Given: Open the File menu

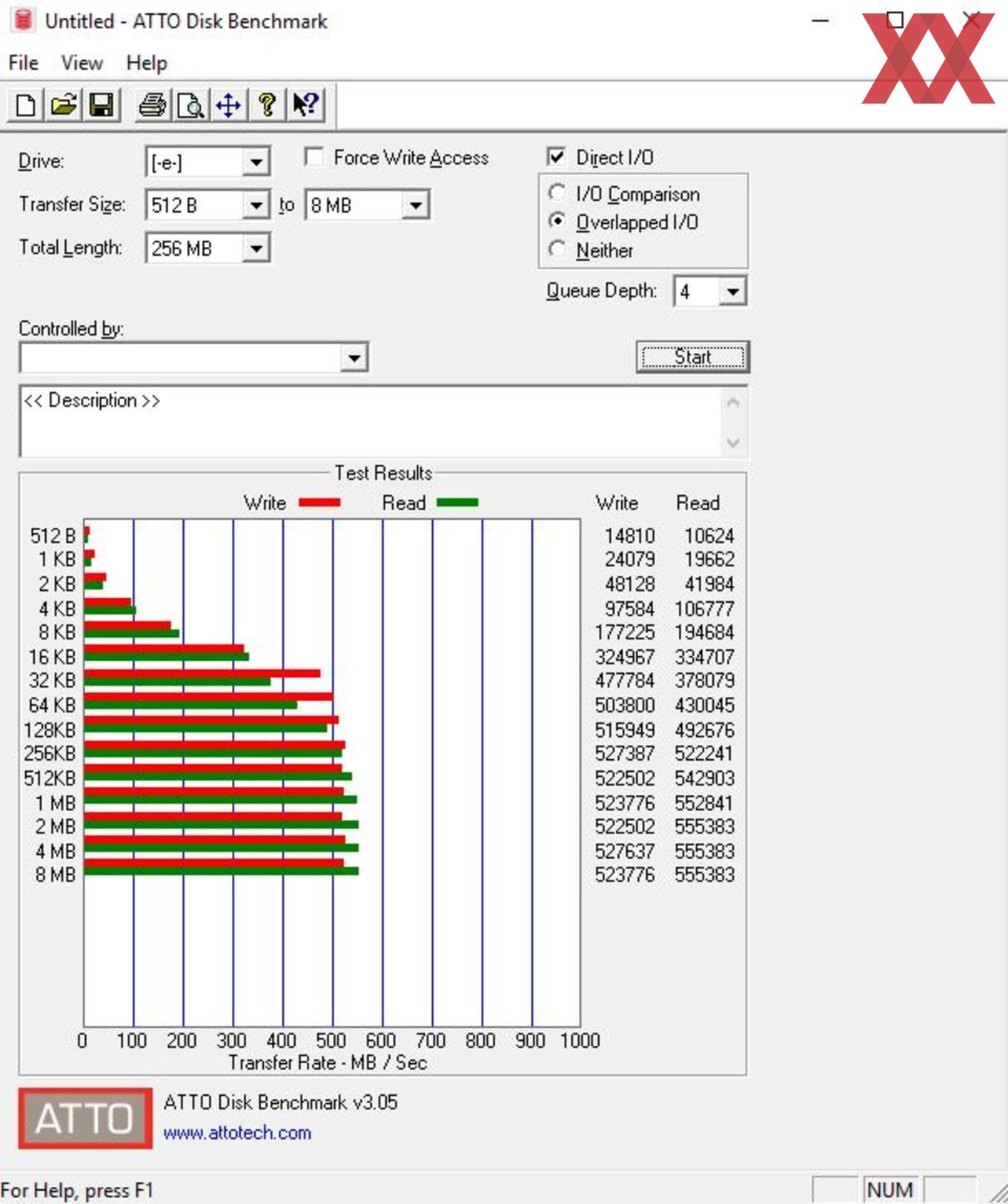Looking at the screenshot, I should 24,63.
